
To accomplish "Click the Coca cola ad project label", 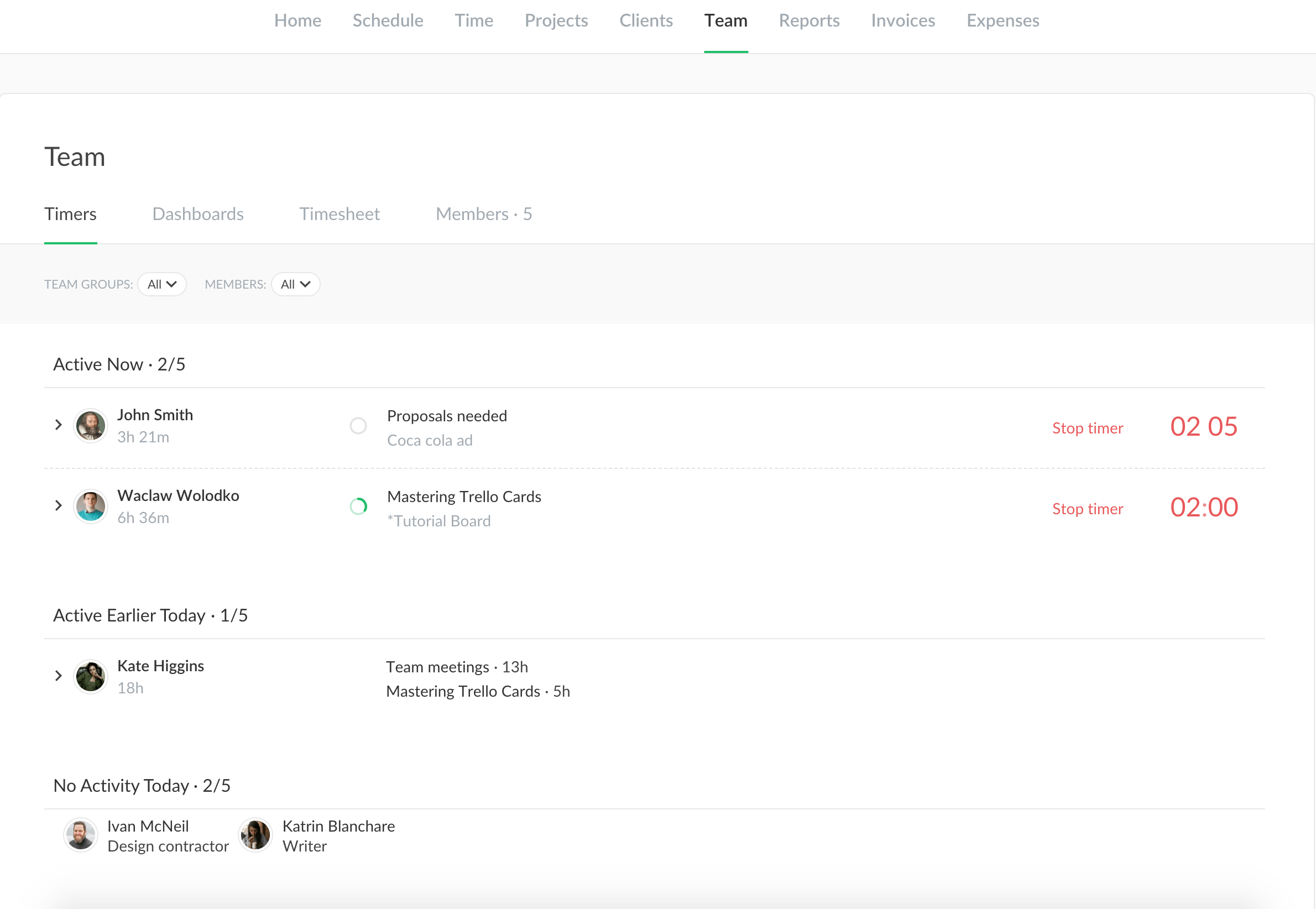I will pos(430,440).
